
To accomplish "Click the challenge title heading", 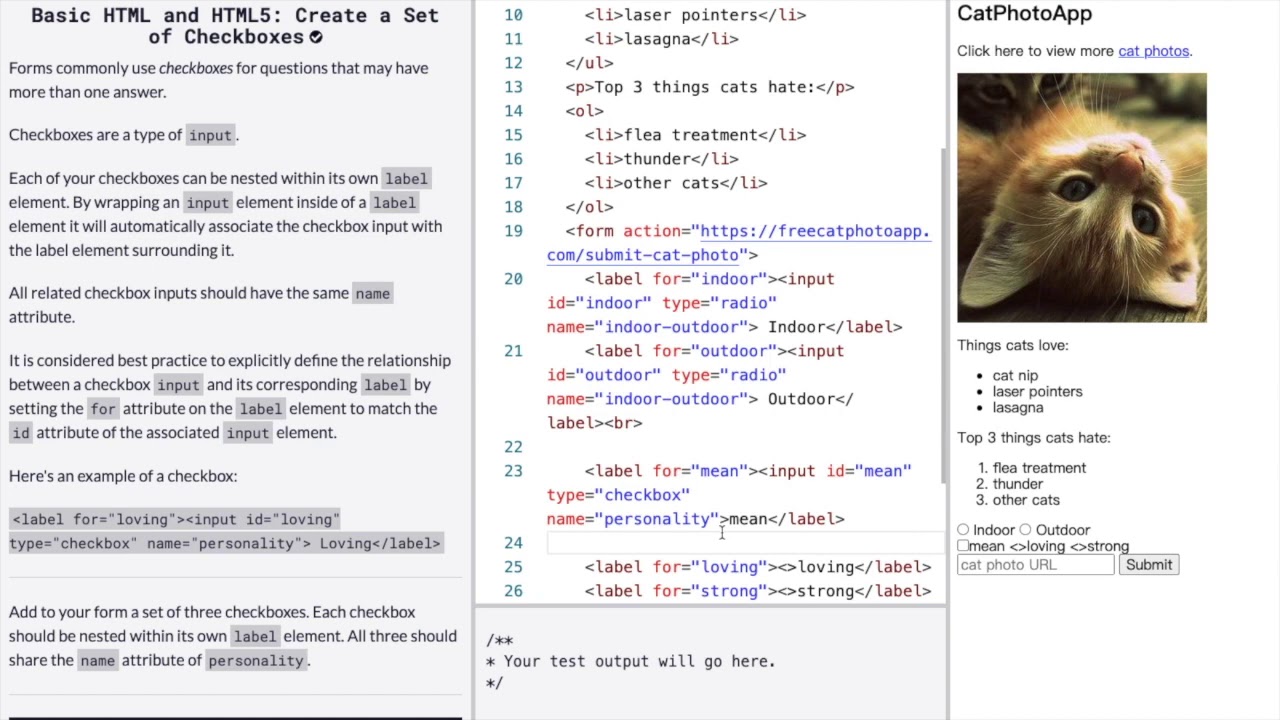I will (x=235, y=26).
